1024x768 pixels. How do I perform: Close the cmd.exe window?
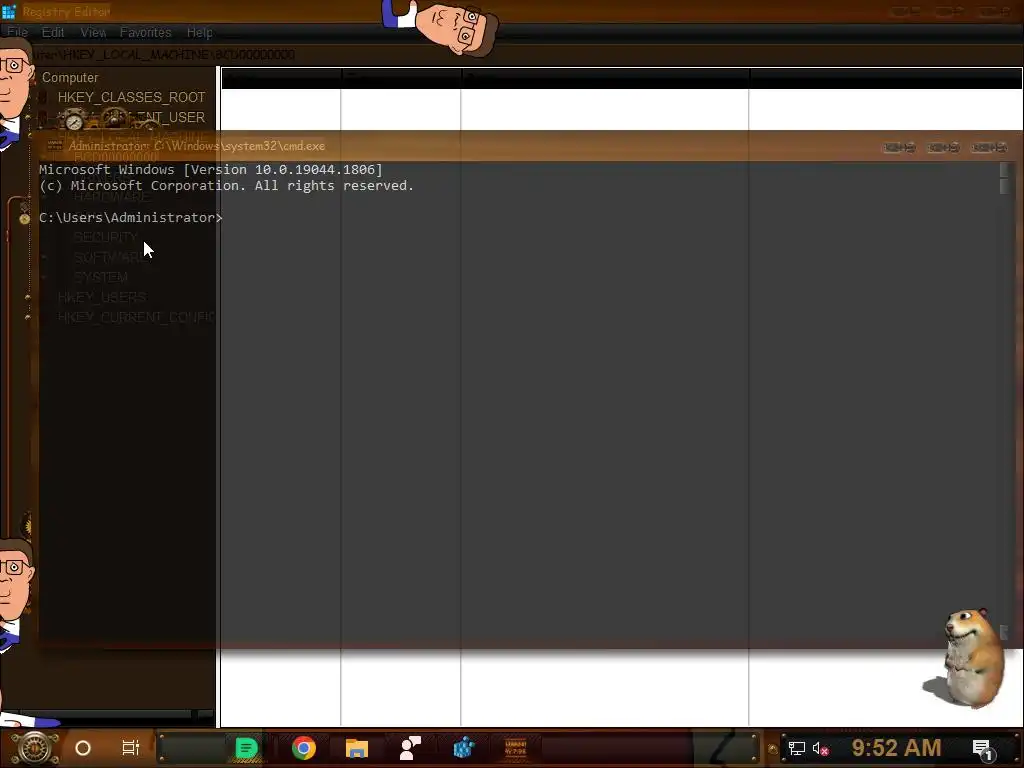point(989,148)
